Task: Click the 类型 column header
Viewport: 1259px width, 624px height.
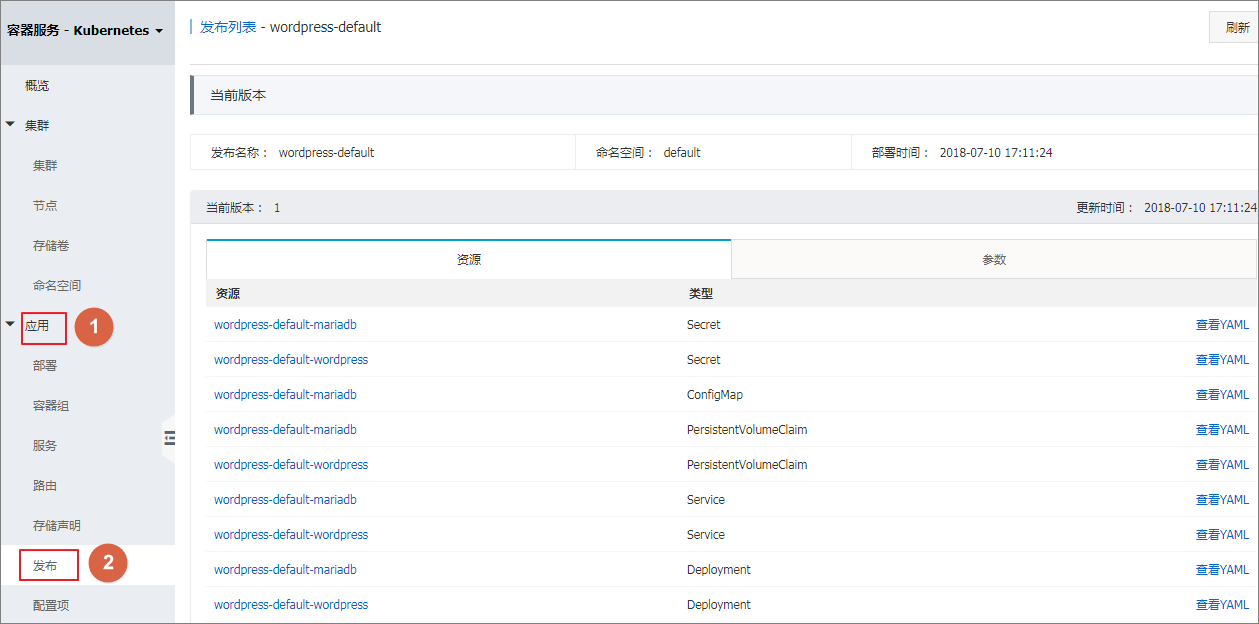Action: click(701, 294)
